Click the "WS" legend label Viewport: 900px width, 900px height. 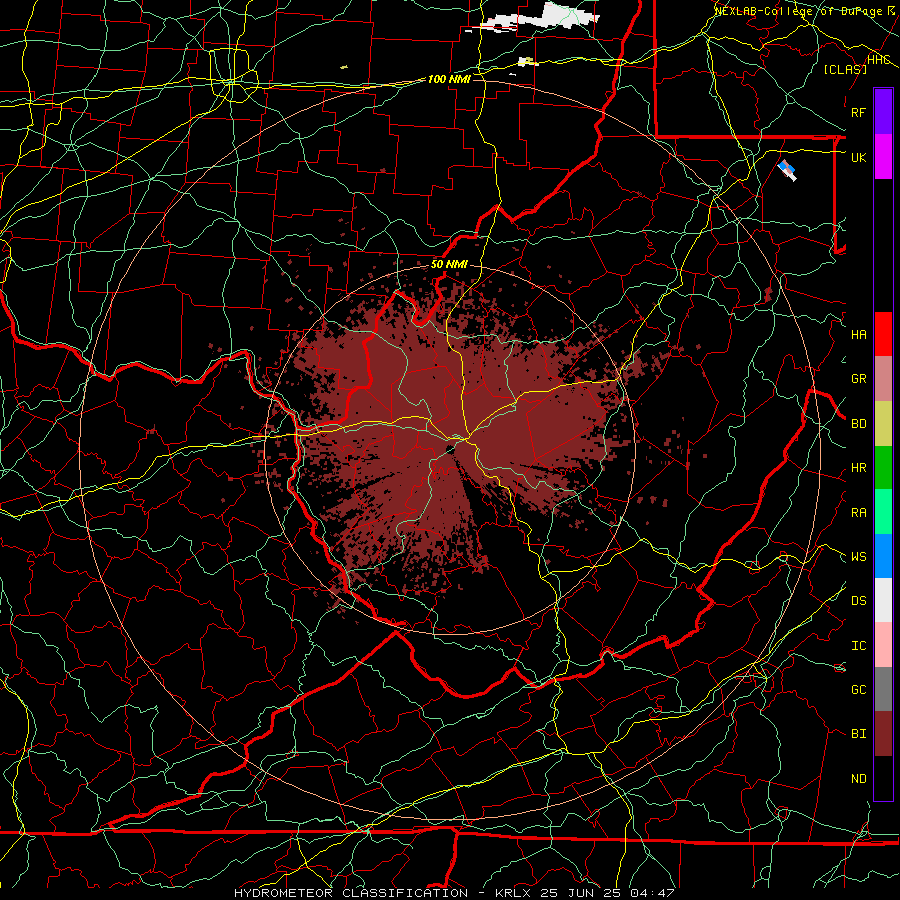click(858, 556)
